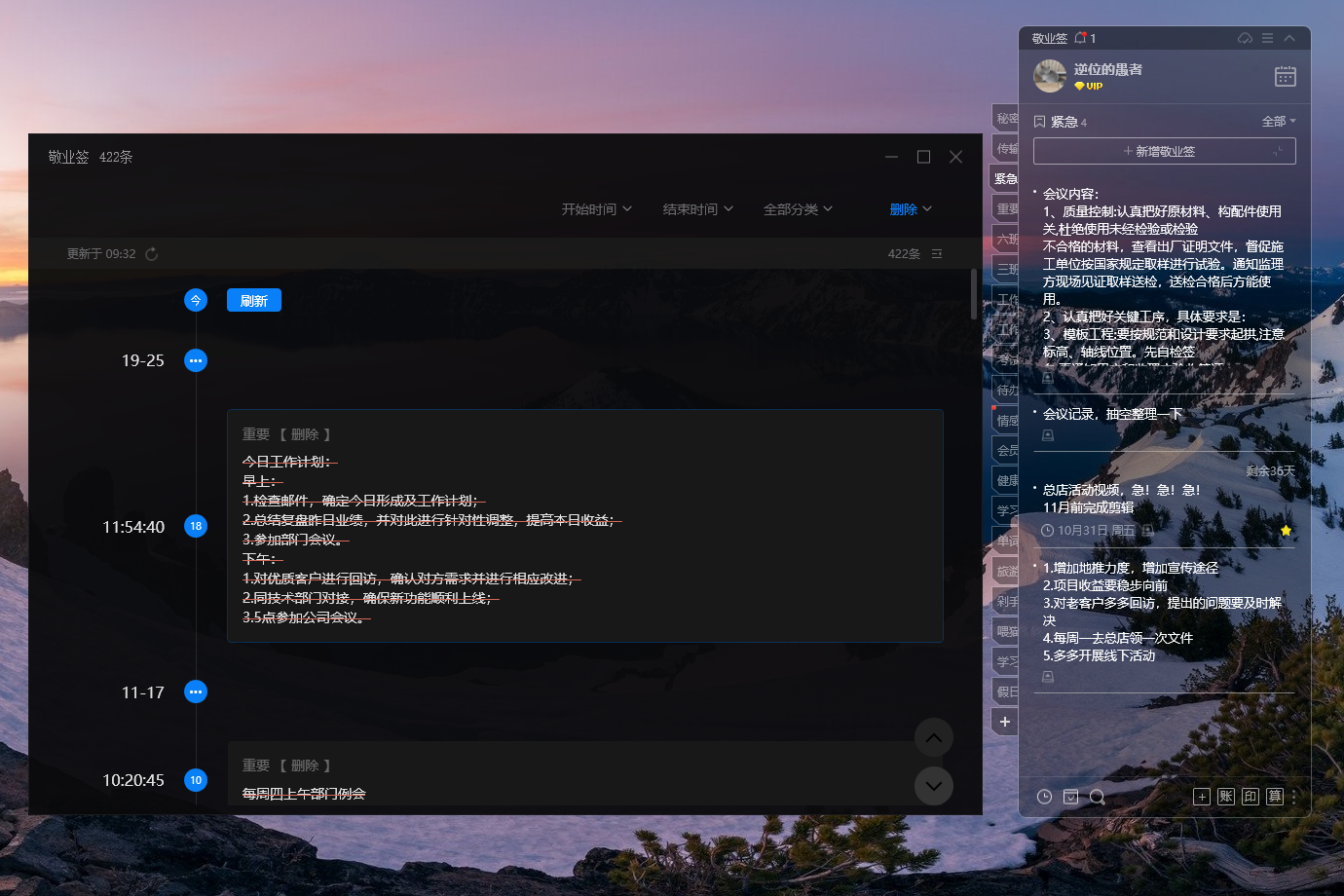The height and width of the screenshot is (896, 1344).
Task: Select the note 1.增加地推力度，增加宣传途径
Action: (x=1131, y=568)
